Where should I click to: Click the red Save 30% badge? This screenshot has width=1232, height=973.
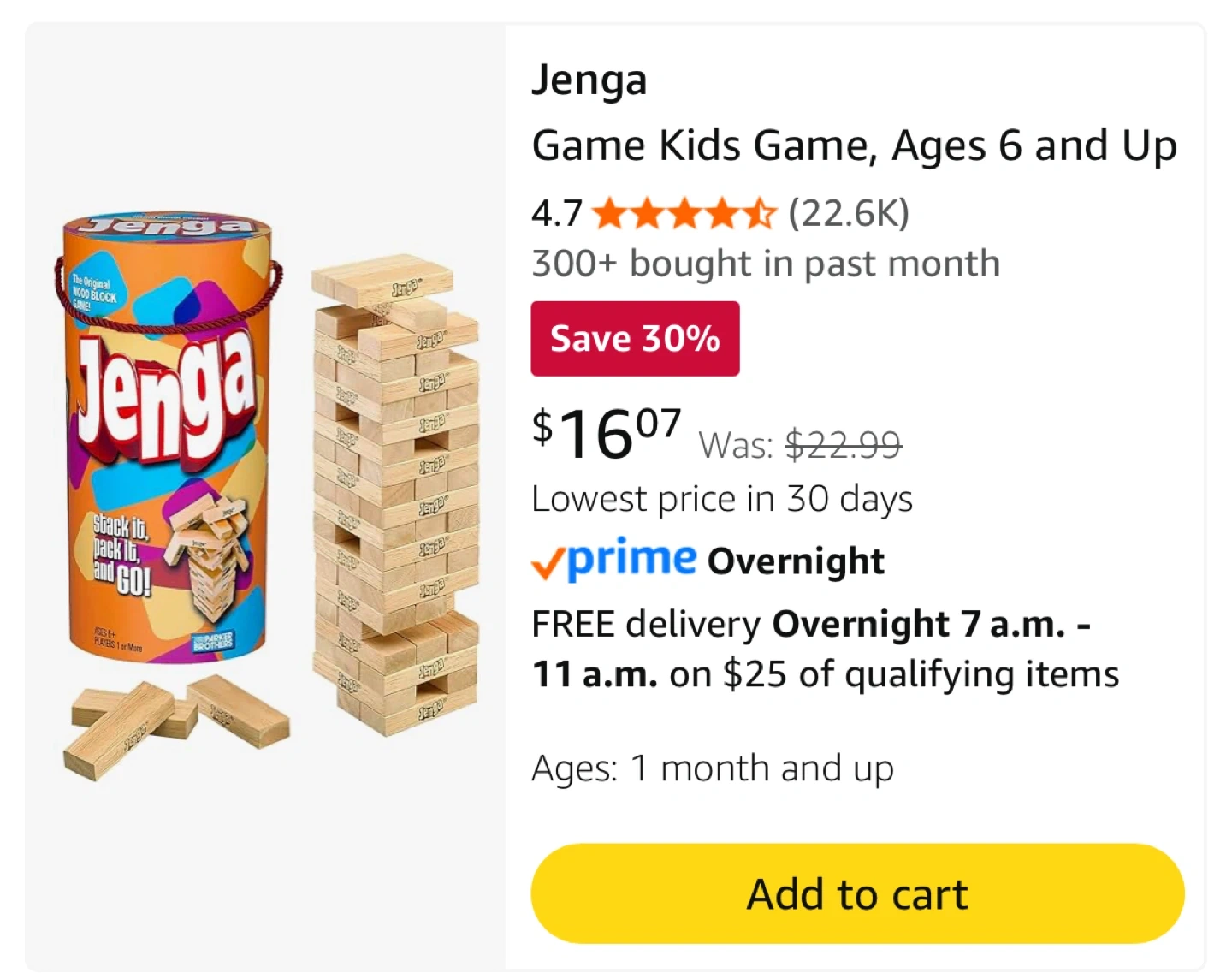coord(635,339)
